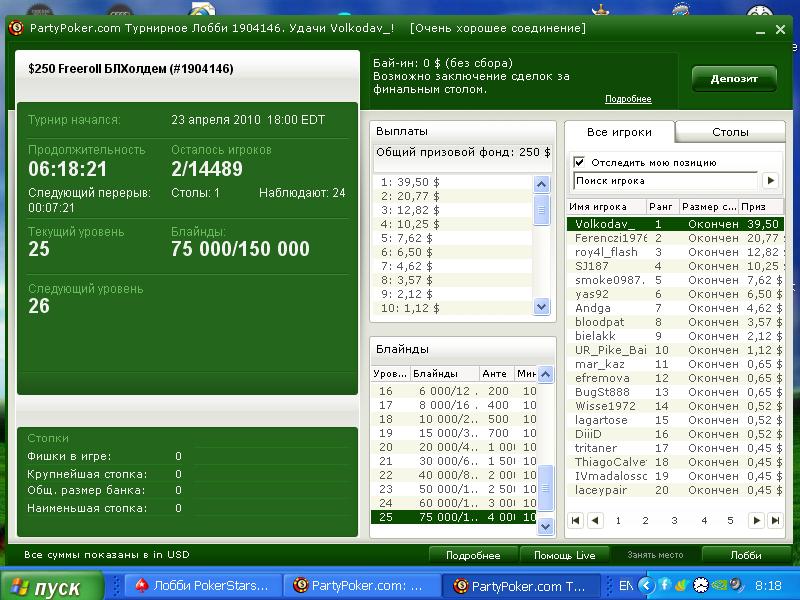This screenshot has height=600, width=800.
Task: Click the Депозит button
Action: 734,79
